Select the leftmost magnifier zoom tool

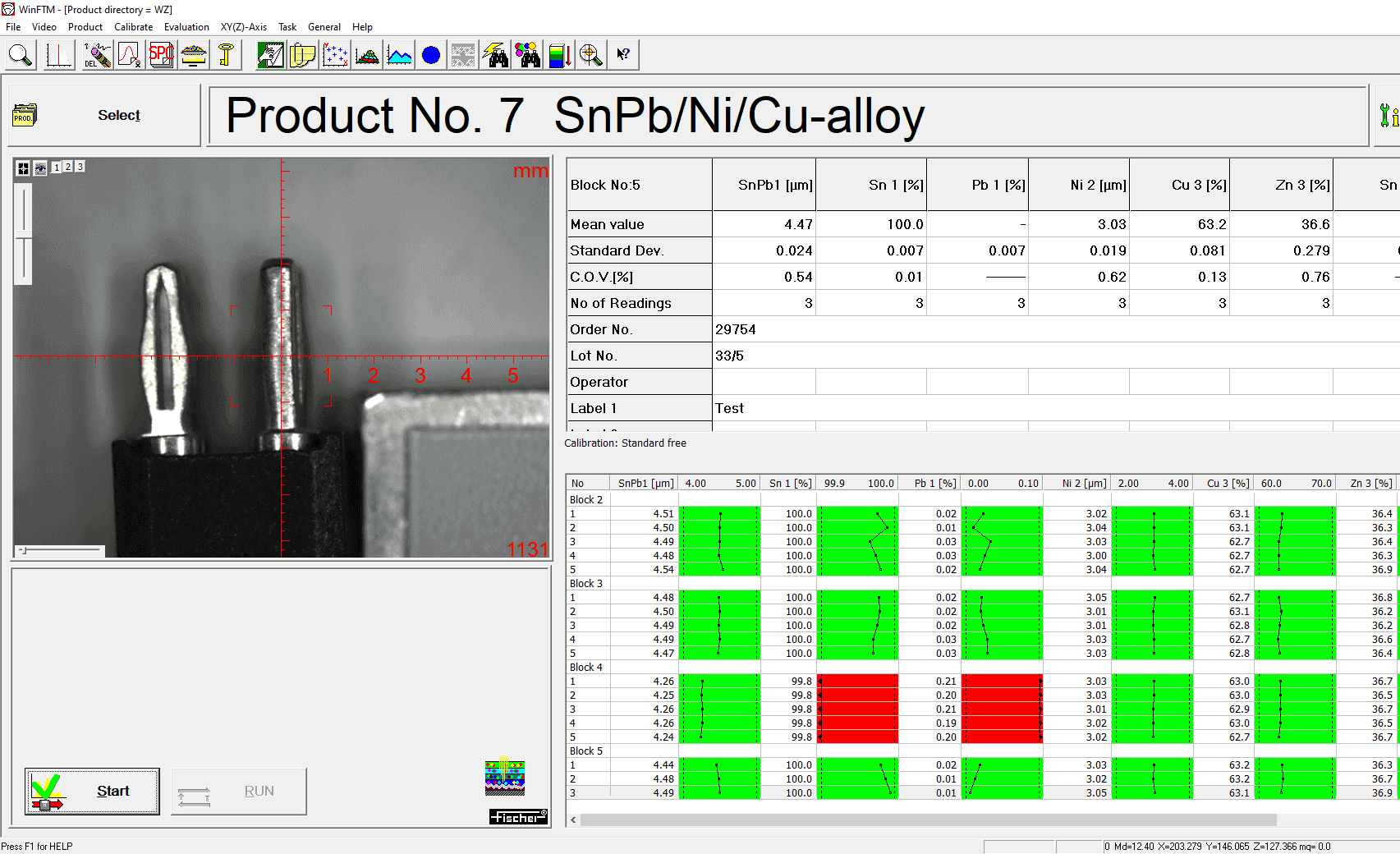coord(20,54)
